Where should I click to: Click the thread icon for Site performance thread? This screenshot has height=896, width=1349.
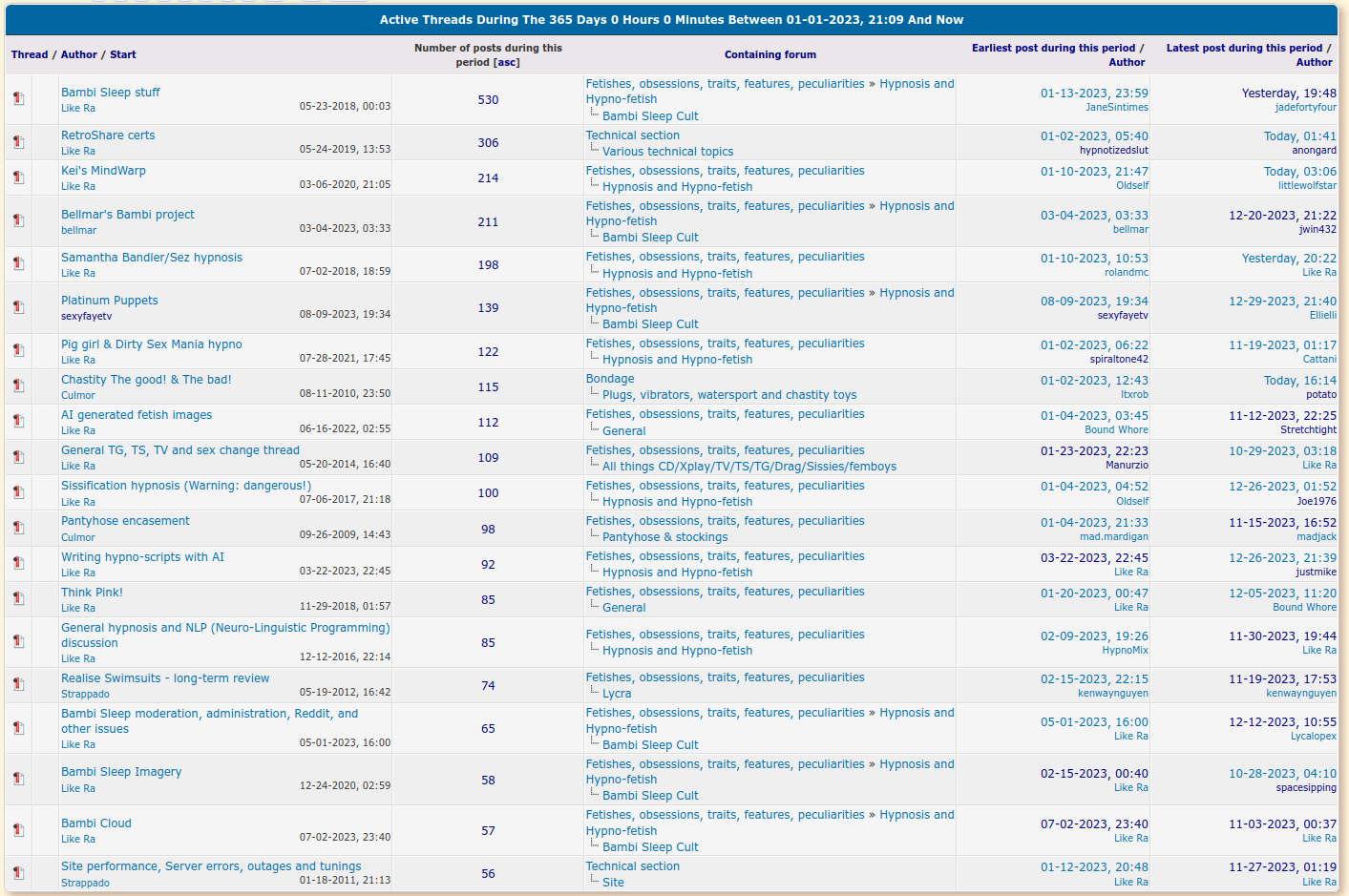tap(18, 873)
